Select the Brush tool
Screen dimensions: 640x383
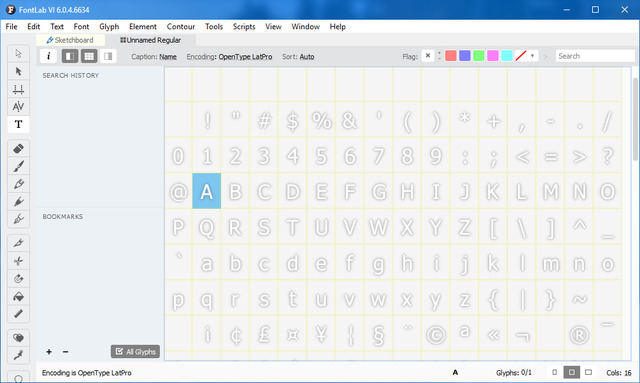click(x=18, y=166)
